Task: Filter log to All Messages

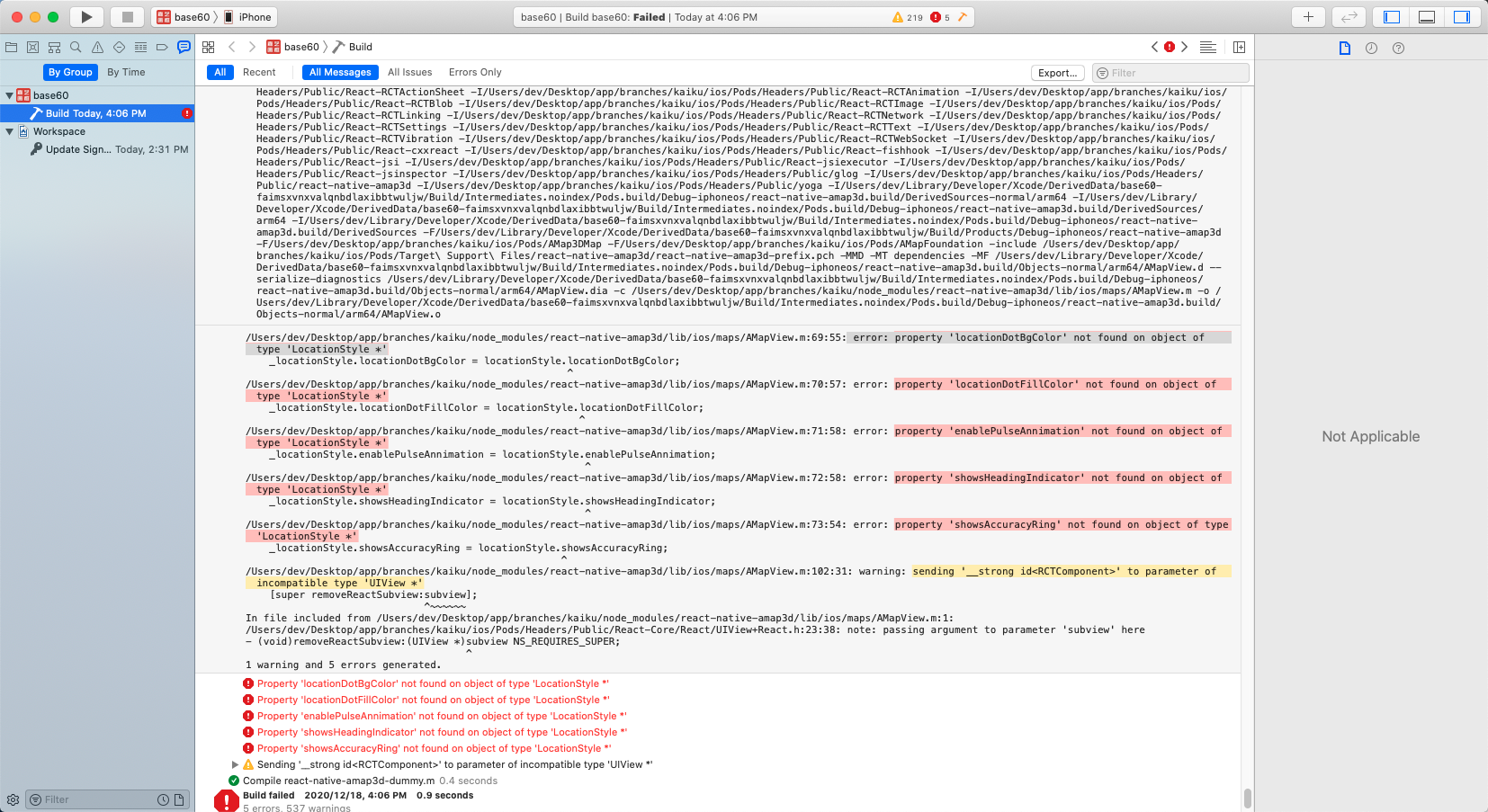Action: coord(340,72)
